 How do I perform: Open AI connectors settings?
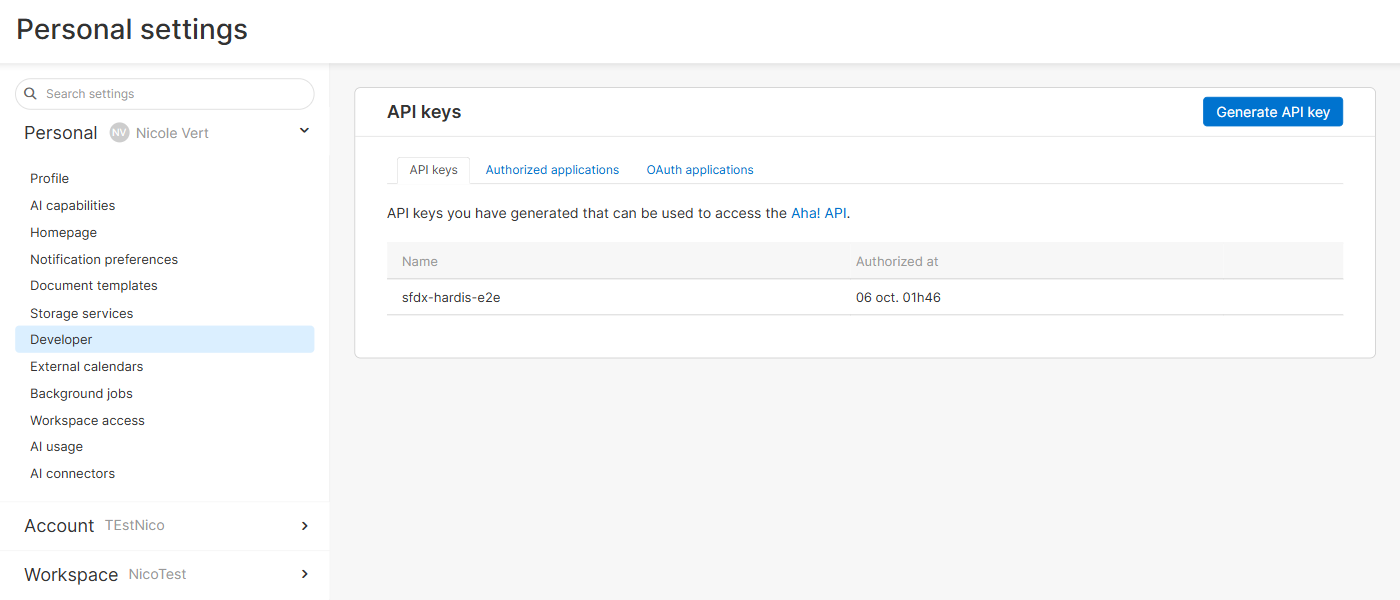coord(72,473)
